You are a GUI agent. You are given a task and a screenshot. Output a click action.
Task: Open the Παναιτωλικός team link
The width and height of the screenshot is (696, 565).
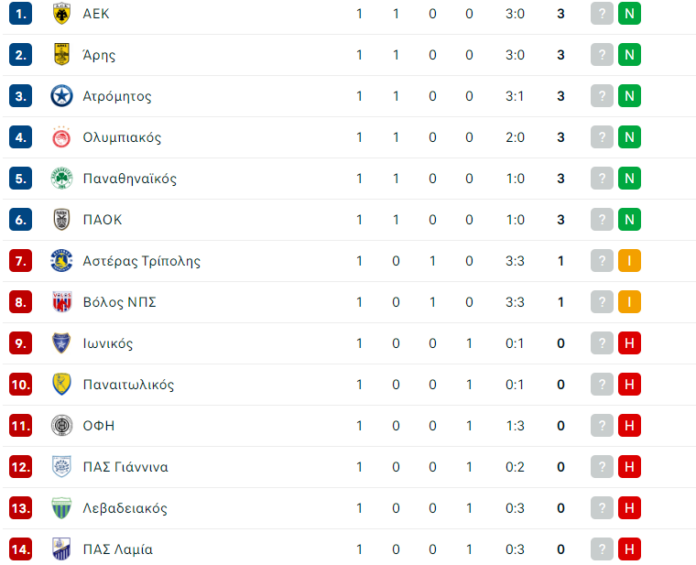(x=129, y=384)
